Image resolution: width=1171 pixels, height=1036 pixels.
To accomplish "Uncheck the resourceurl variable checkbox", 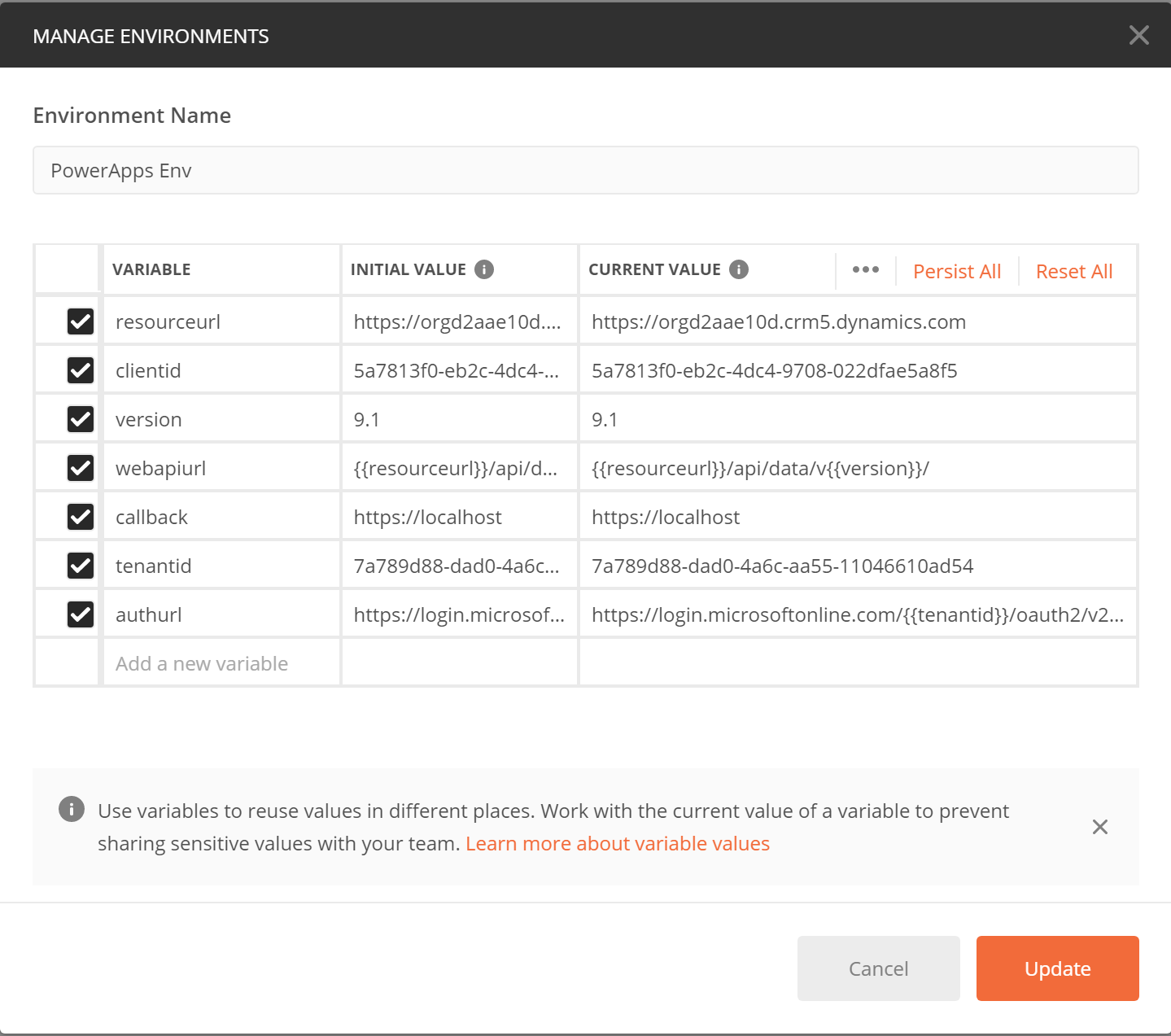I will click(x=81, y=321).
